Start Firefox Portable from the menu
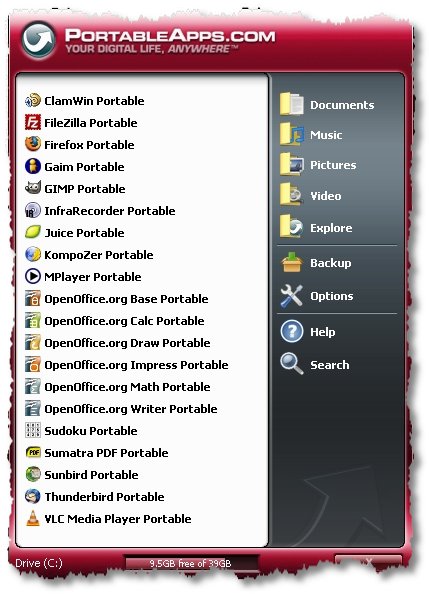Viewport: 429px width, 594px height. click(89, 145)
